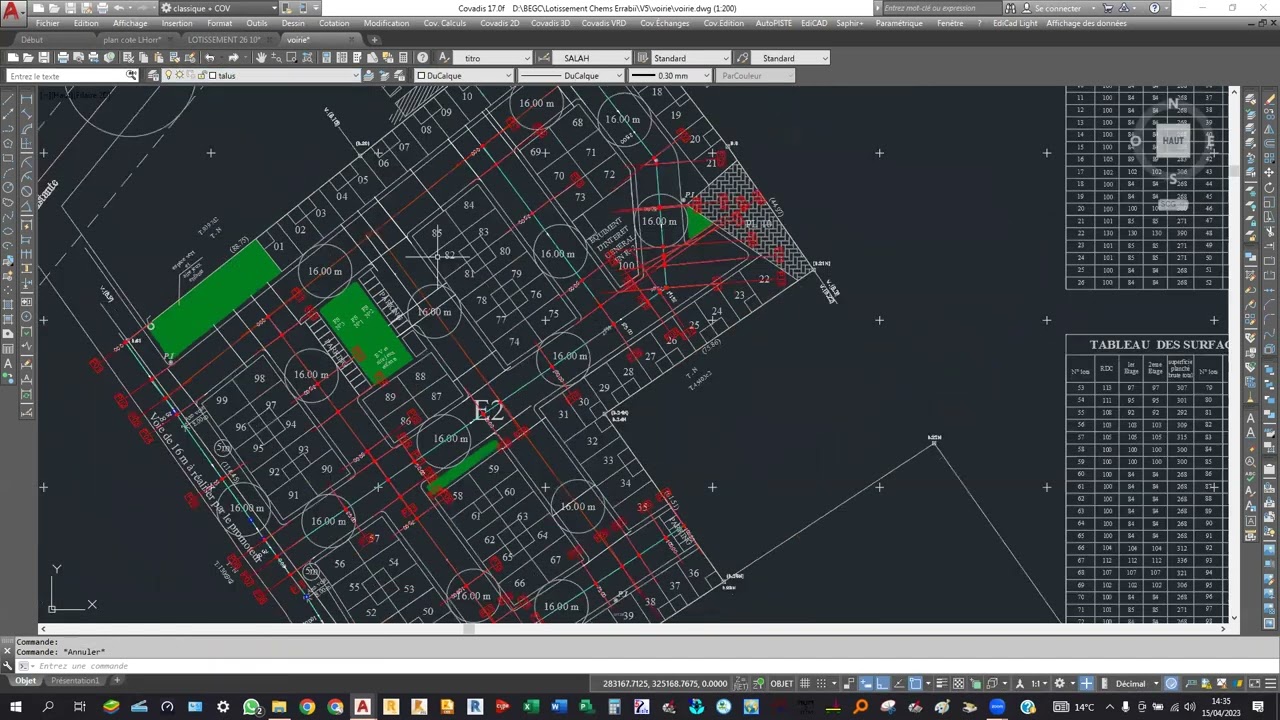The width and height of the screenshot is (1280, 720).
Task: Click the find text search icon
Action: [131, 76]
